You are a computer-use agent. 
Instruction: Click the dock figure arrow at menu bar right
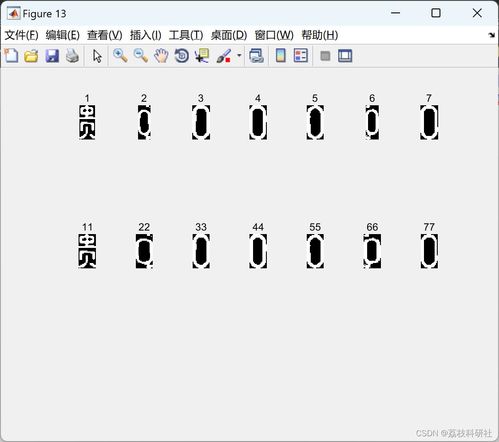coord(491,35)
